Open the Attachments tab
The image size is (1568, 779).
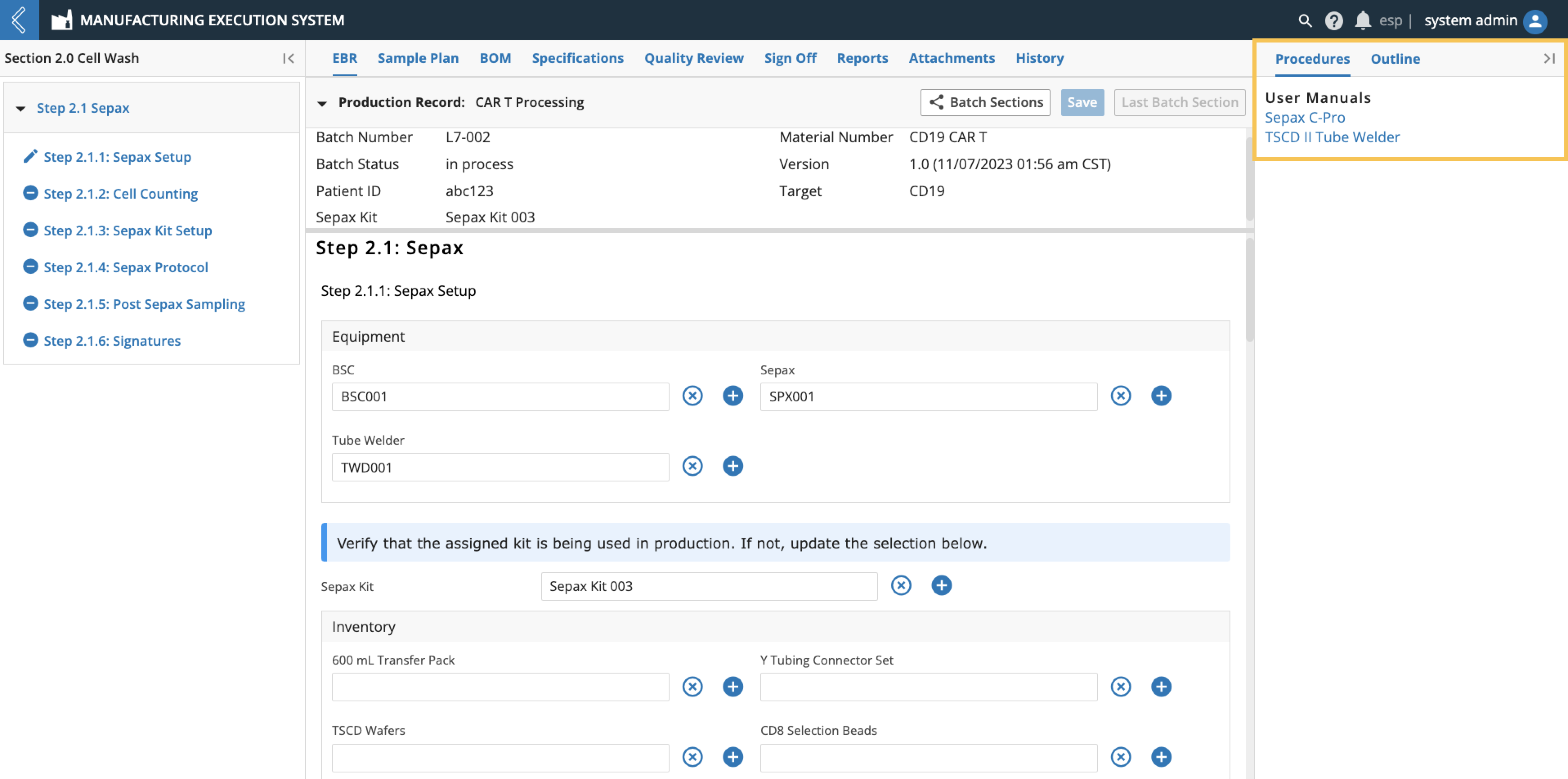click(x=952, y=58)
